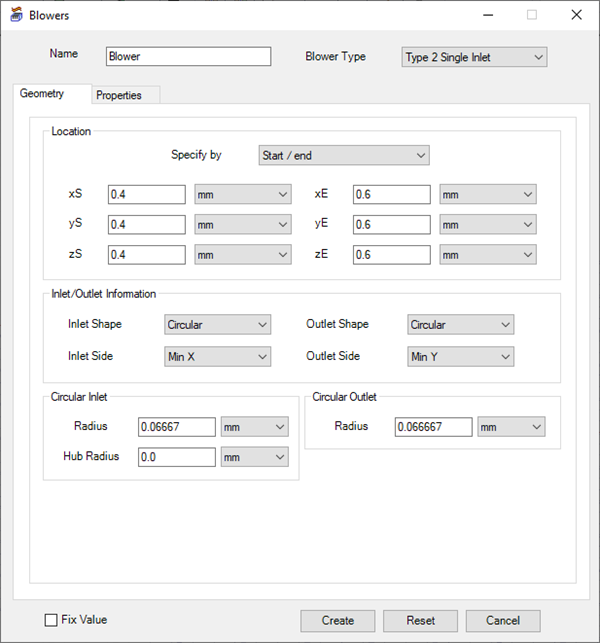This screenshot has height=643, width=600.
Task: Click the Name text field
Action: point(188,57)
